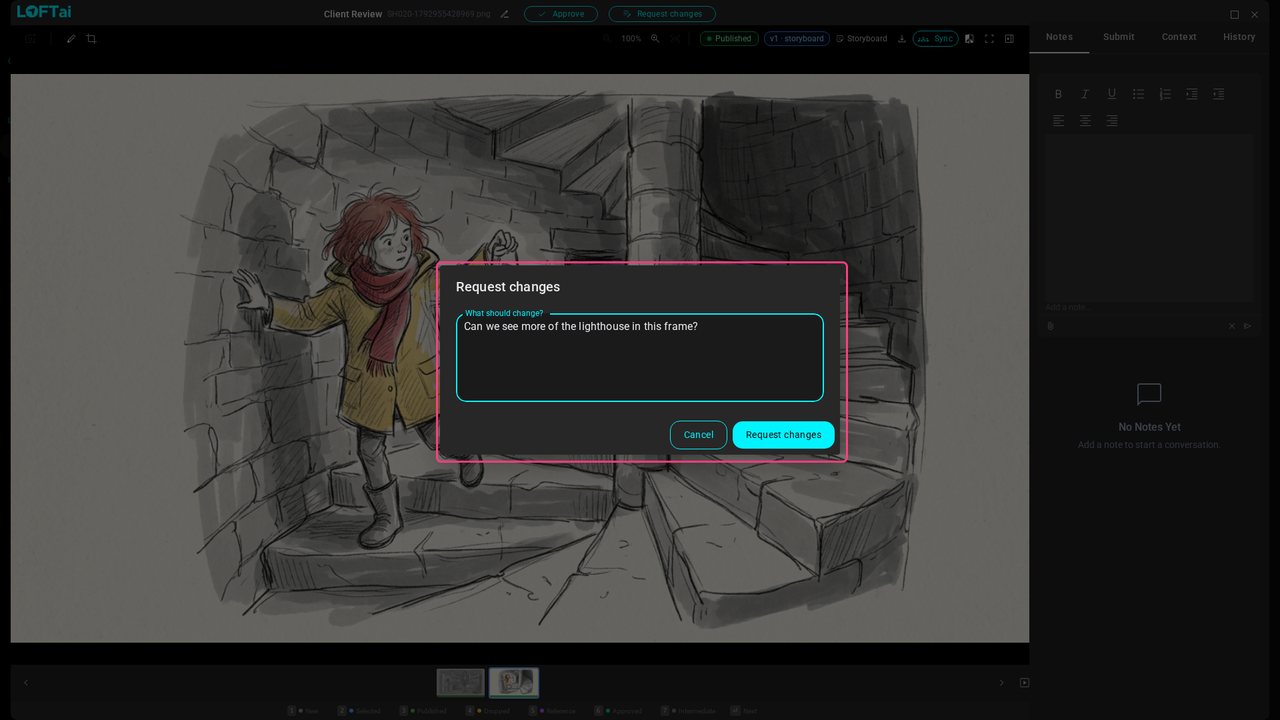The image size is (1280, 720).
Task: Toggle the Sync button
Action: tap(935, 39)
